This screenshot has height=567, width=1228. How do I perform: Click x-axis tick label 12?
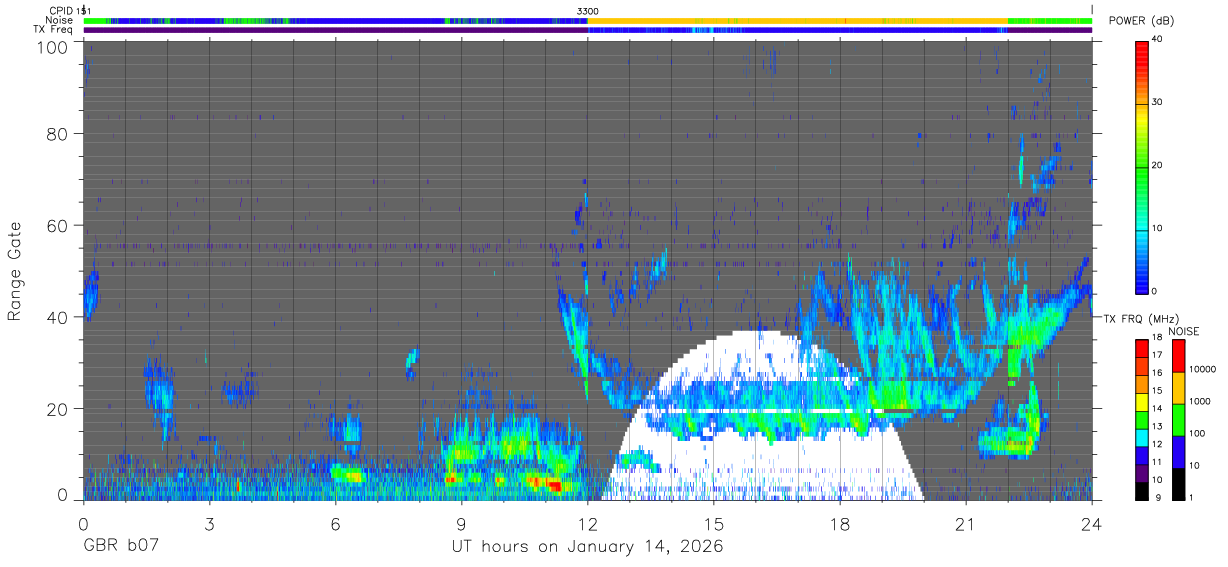587,523
